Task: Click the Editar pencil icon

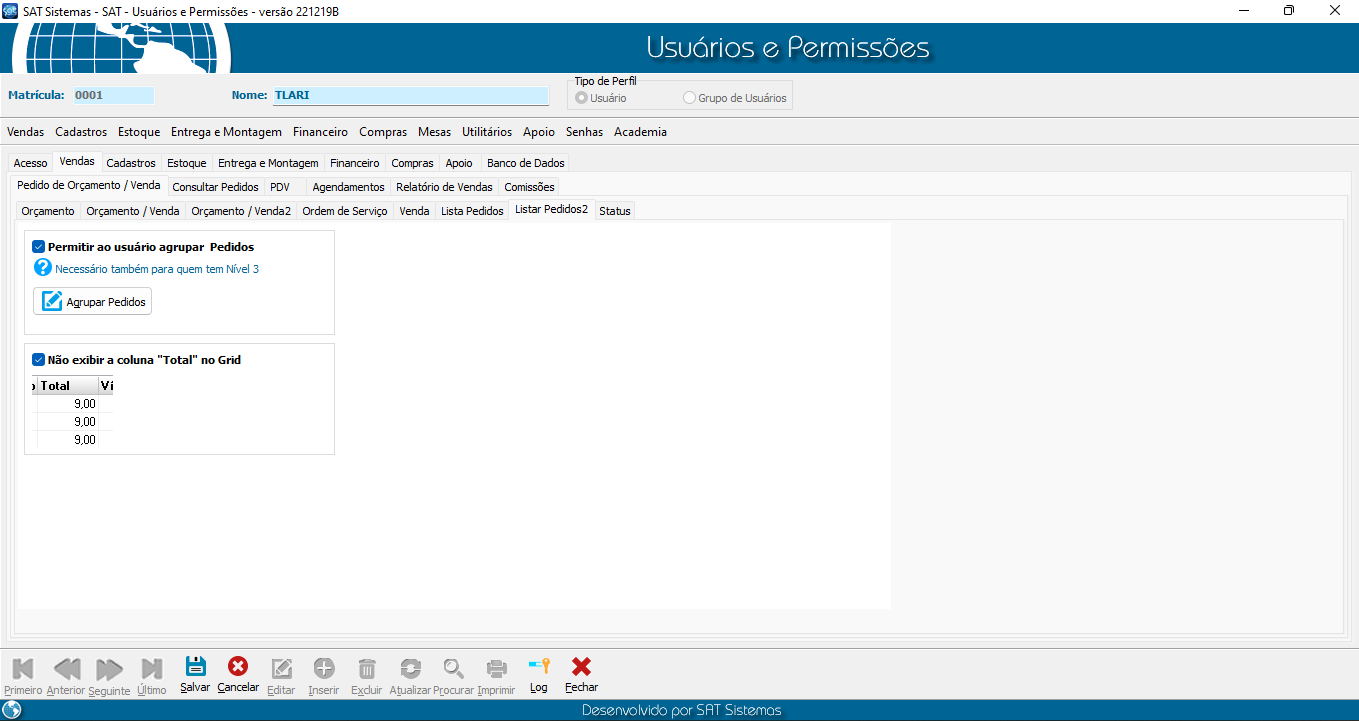Action: (282, 668)
